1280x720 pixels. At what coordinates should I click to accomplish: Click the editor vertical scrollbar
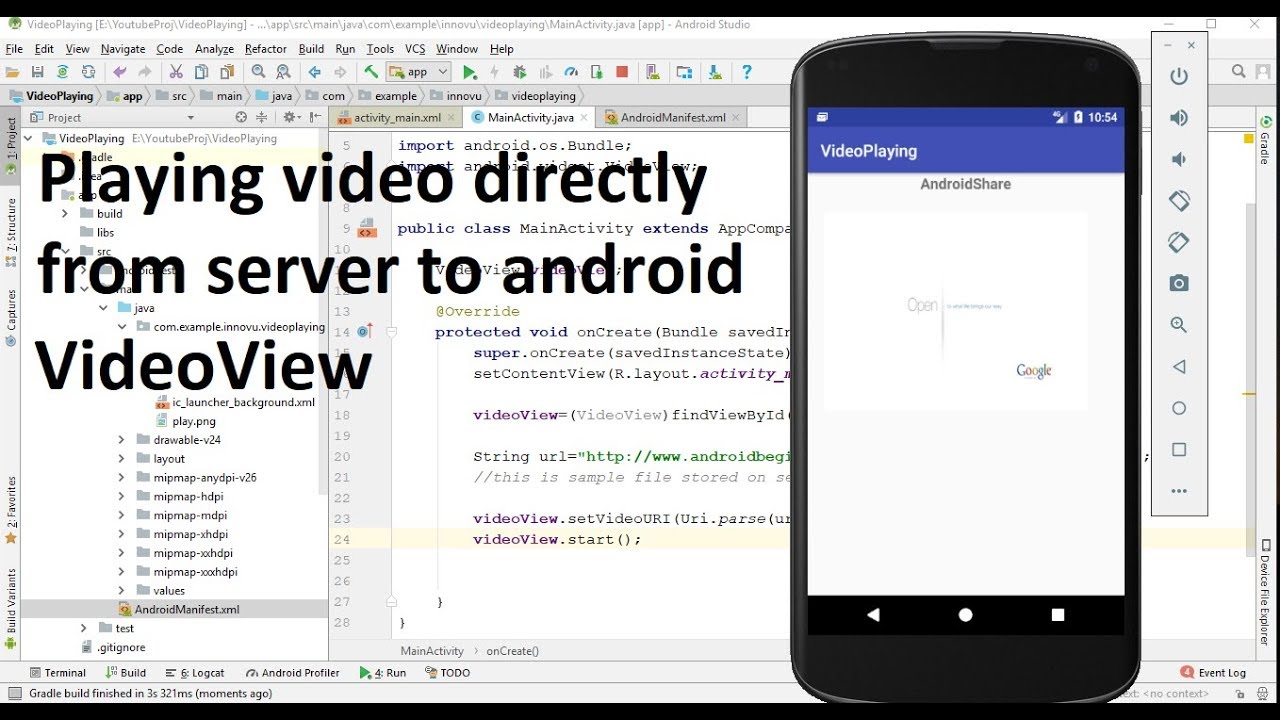(x=1251, y=378)
